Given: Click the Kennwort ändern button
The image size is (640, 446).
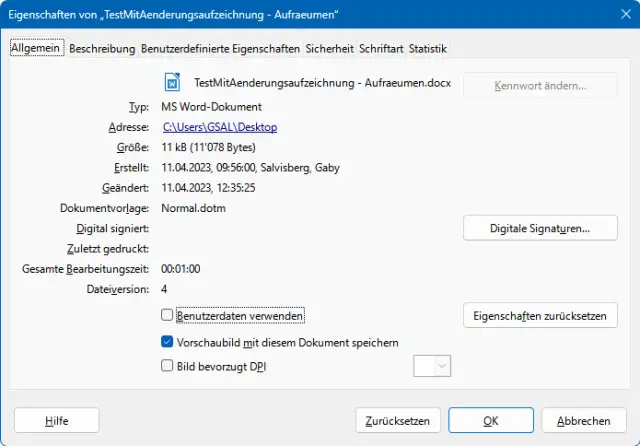Looking at the screenshot, I should (x=540, y=85).
